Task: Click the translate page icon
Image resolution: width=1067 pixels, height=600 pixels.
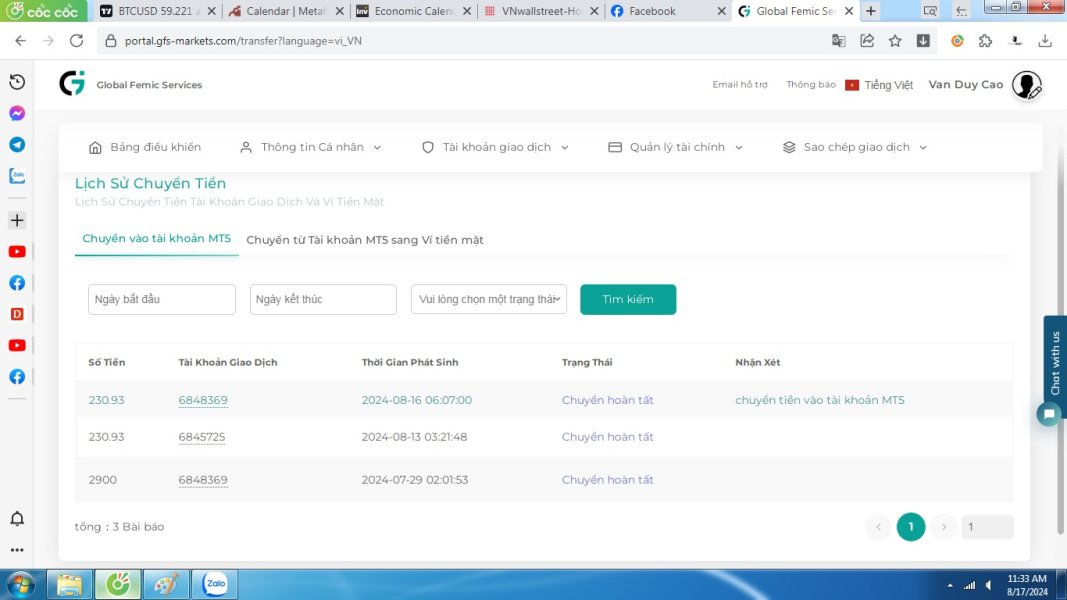Action: (838, 41)
